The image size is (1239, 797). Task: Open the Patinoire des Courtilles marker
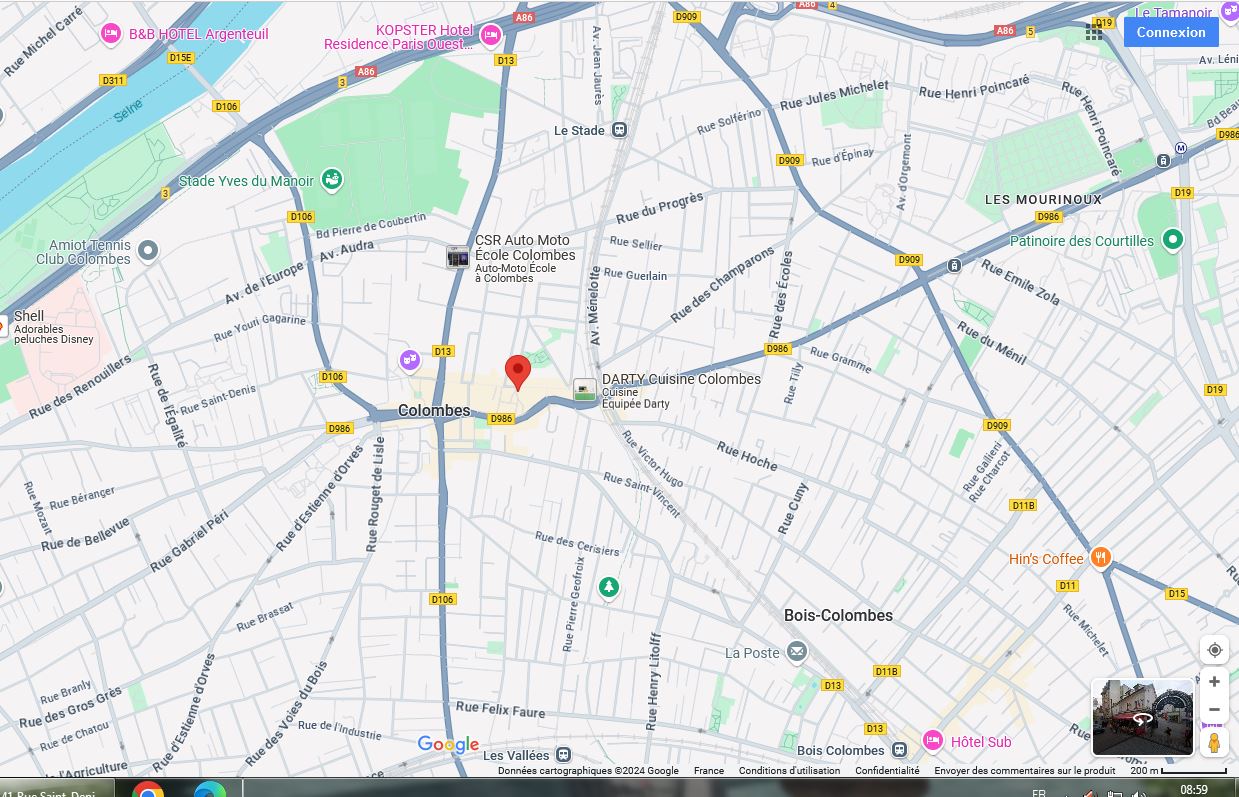(x=1173, y=240)
